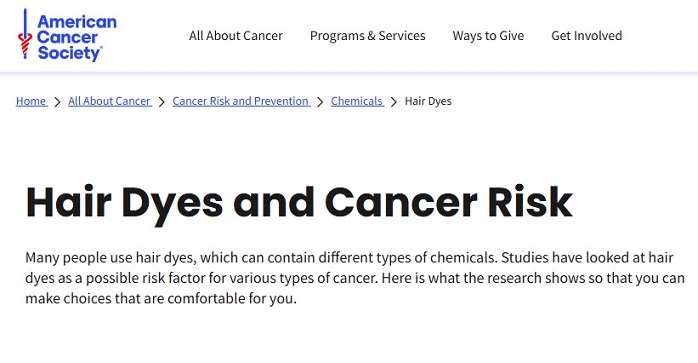This screenshot has height=363, width=698.
Task: Open the Get Involved menu
Action: click(x=587, y=36)
